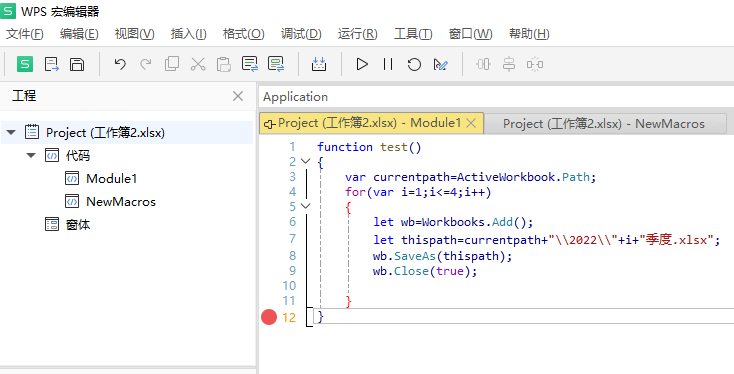This screenshot has height=374, width=734.
Task: Click the align horizontally toolbar icon
Action: [x=484, y=64]
